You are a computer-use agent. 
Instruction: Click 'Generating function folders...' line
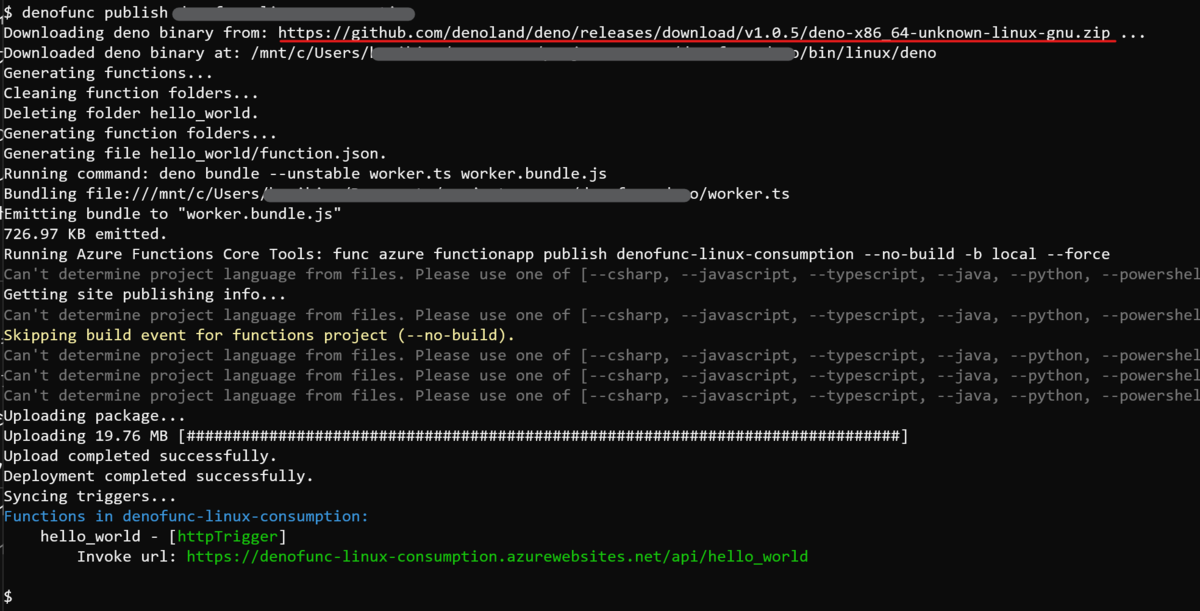pyautogui.click(x=140, y=133)
